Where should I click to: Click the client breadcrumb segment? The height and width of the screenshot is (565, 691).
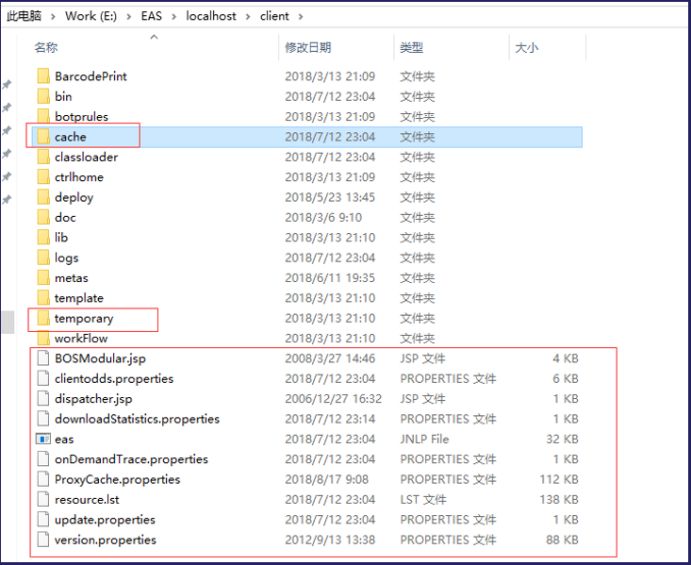(x=275, y=16)
